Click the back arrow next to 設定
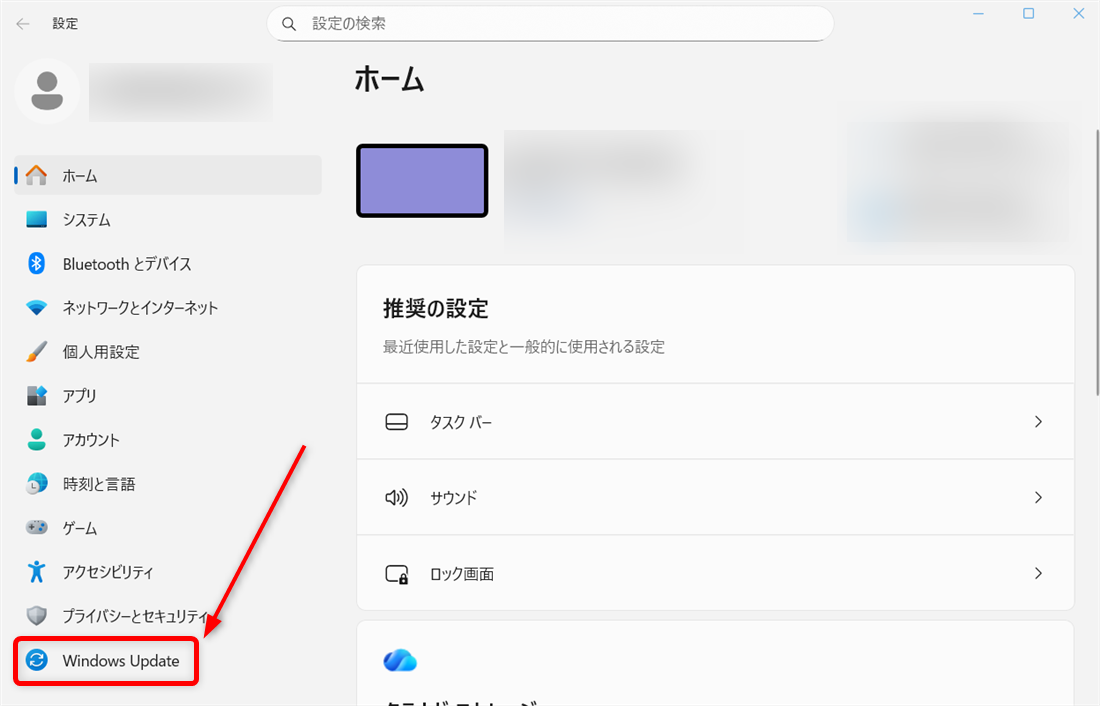 [x=22, y=23]
